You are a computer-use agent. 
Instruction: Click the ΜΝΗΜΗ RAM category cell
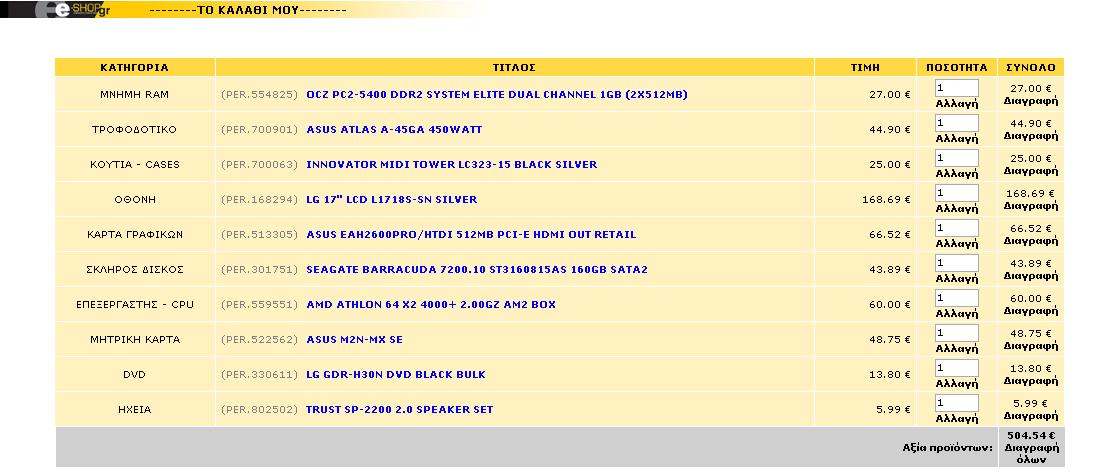tap(135, 94)
